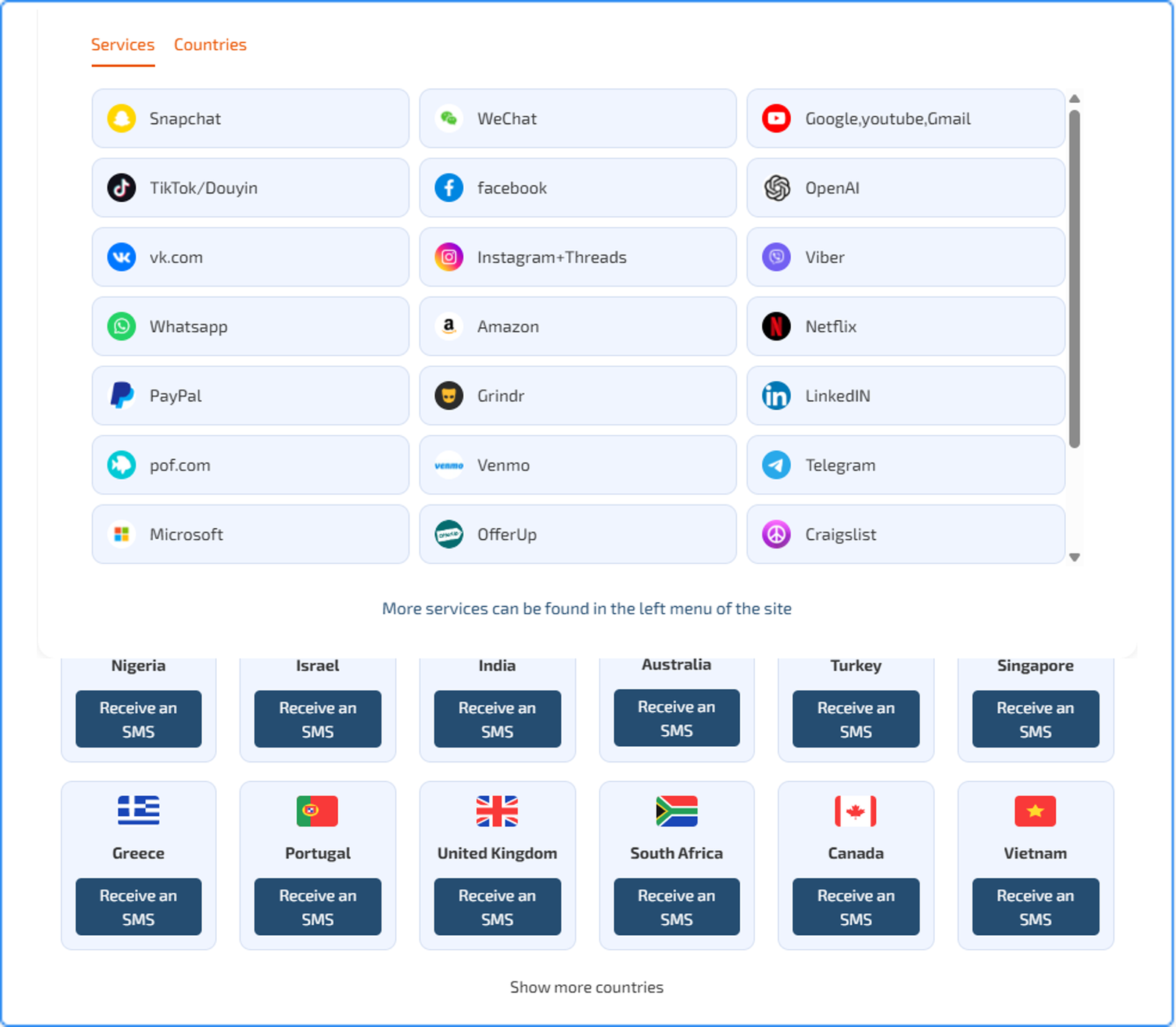Expand list with Show more countries
This screenshot has height=1027, width=1176.
pos(587,987)
